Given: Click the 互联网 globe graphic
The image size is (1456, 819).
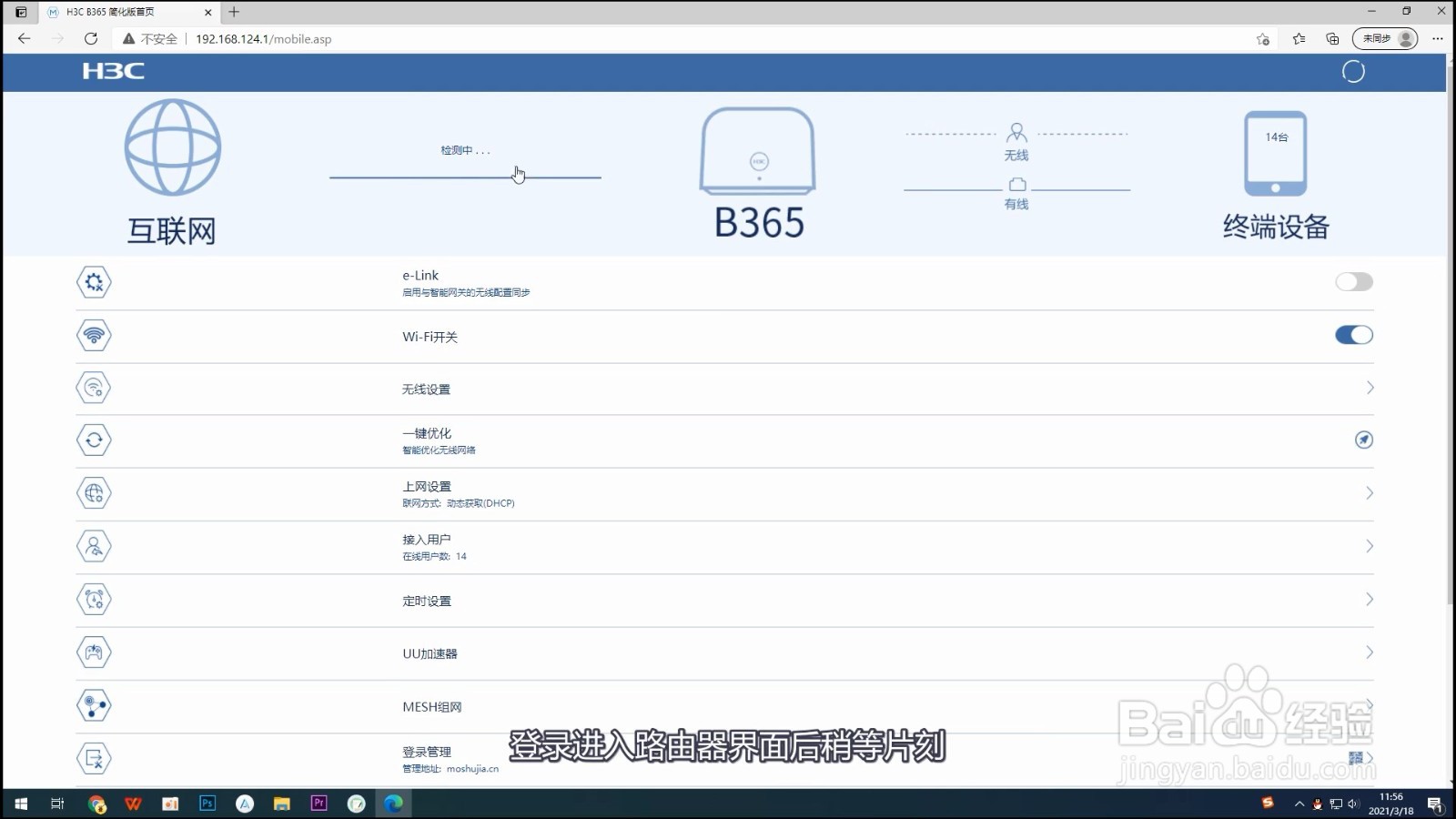Looking at the screenshot, I should [x=173, y=147].
